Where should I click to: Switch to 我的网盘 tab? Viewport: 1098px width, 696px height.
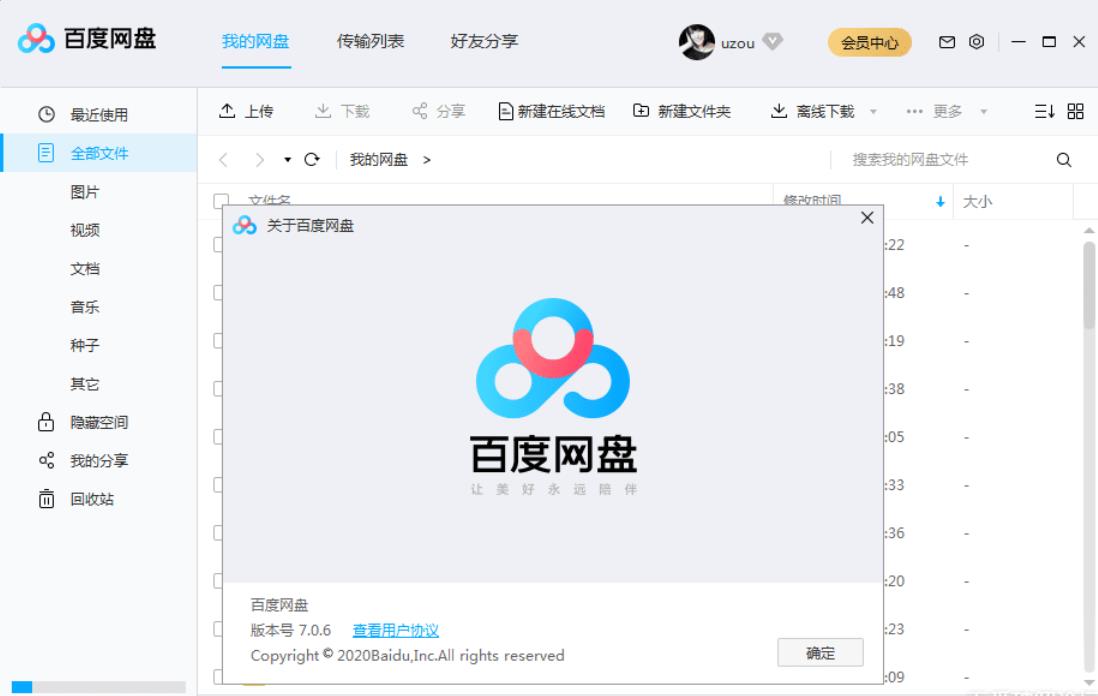tap(256, 41)
